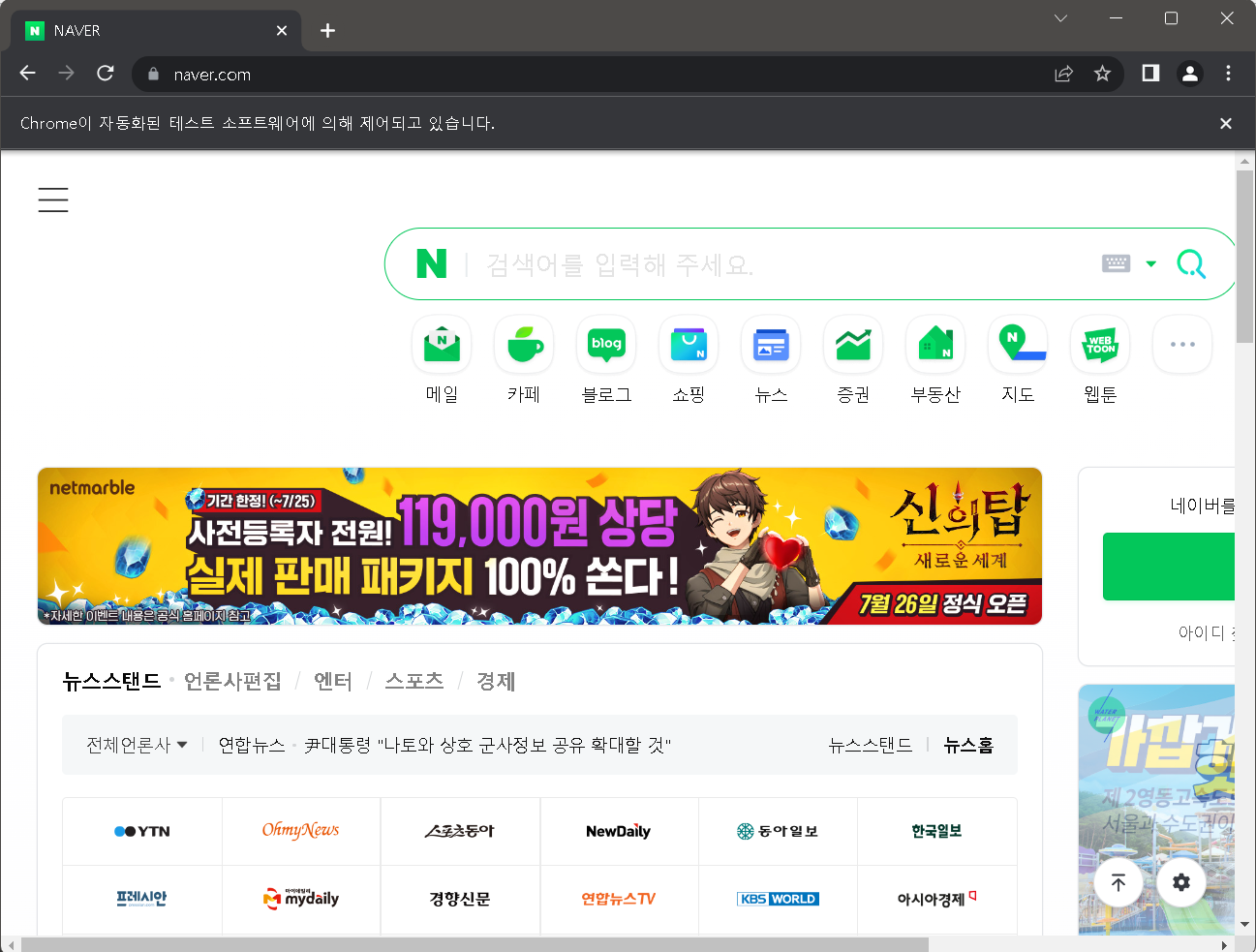Open the YTN press logo
The width and height of the screenshot is (1256, 952).
click(x=142, y=831)
